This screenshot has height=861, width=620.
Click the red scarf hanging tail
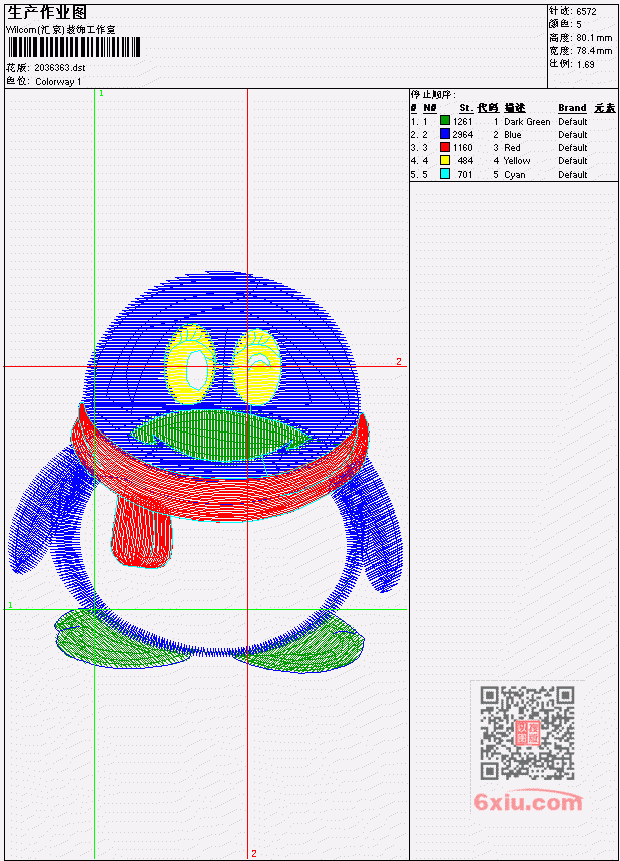tap(142, 532)
